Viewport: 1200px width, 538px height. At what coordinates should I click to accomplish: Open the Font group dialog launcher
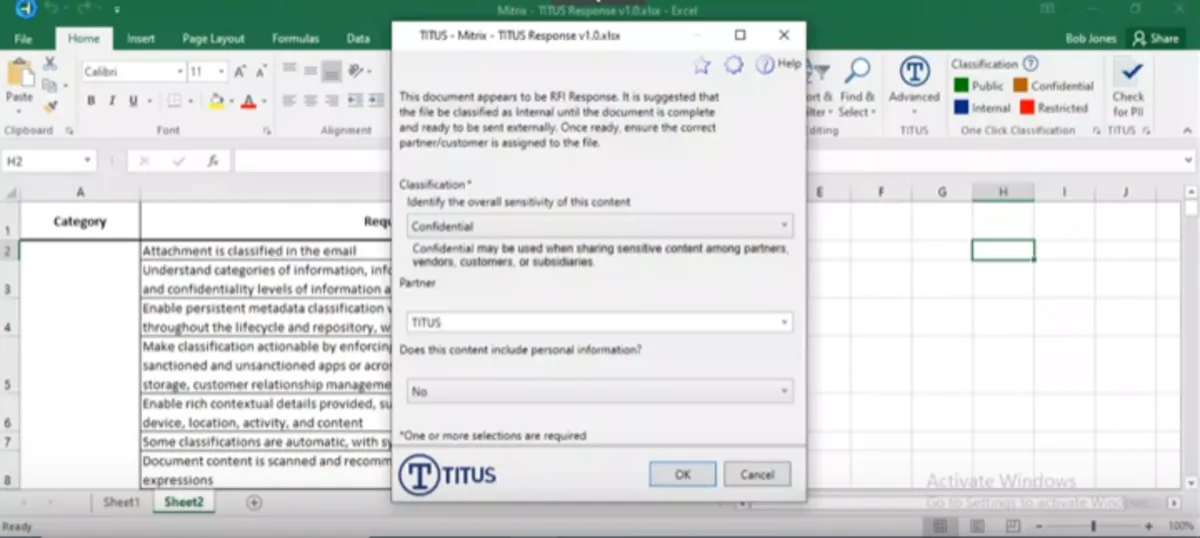pos(267,130)
